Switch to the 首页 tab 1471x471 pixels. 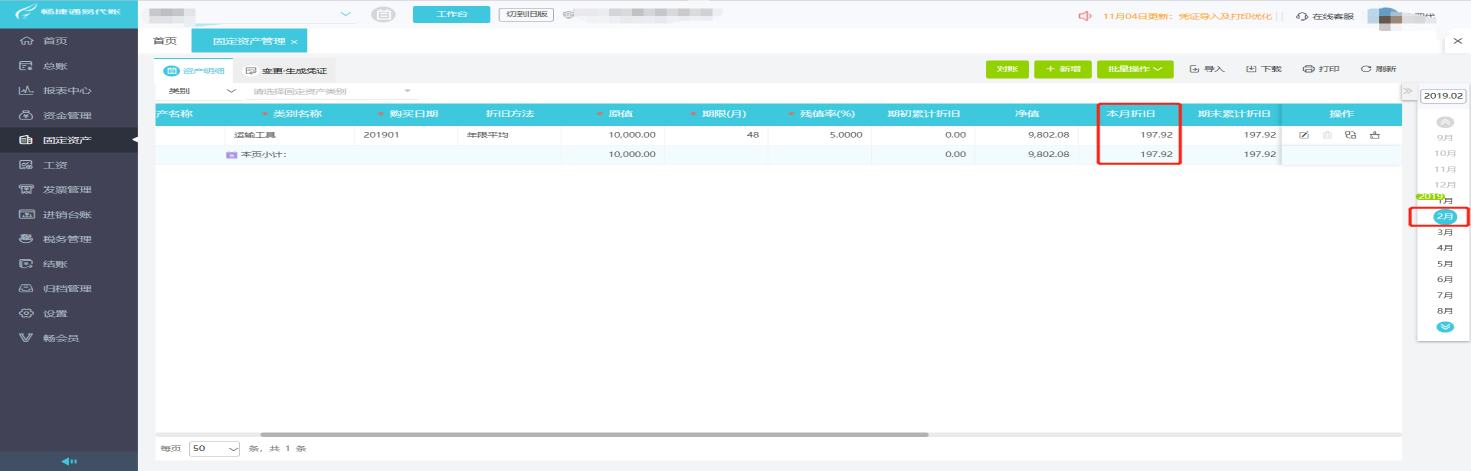click(x=164, y=41)
